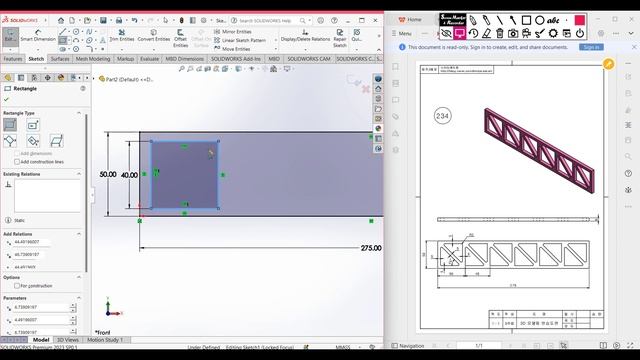The width and height of the screenshot is (640, 360).
Task: Click the 275.00 dimension in the sketch
Action: [x=371, y=248]
